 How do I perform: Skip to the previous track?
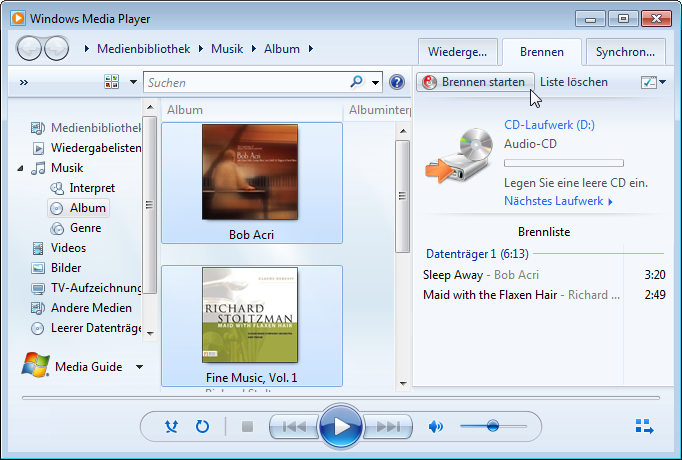294,427
